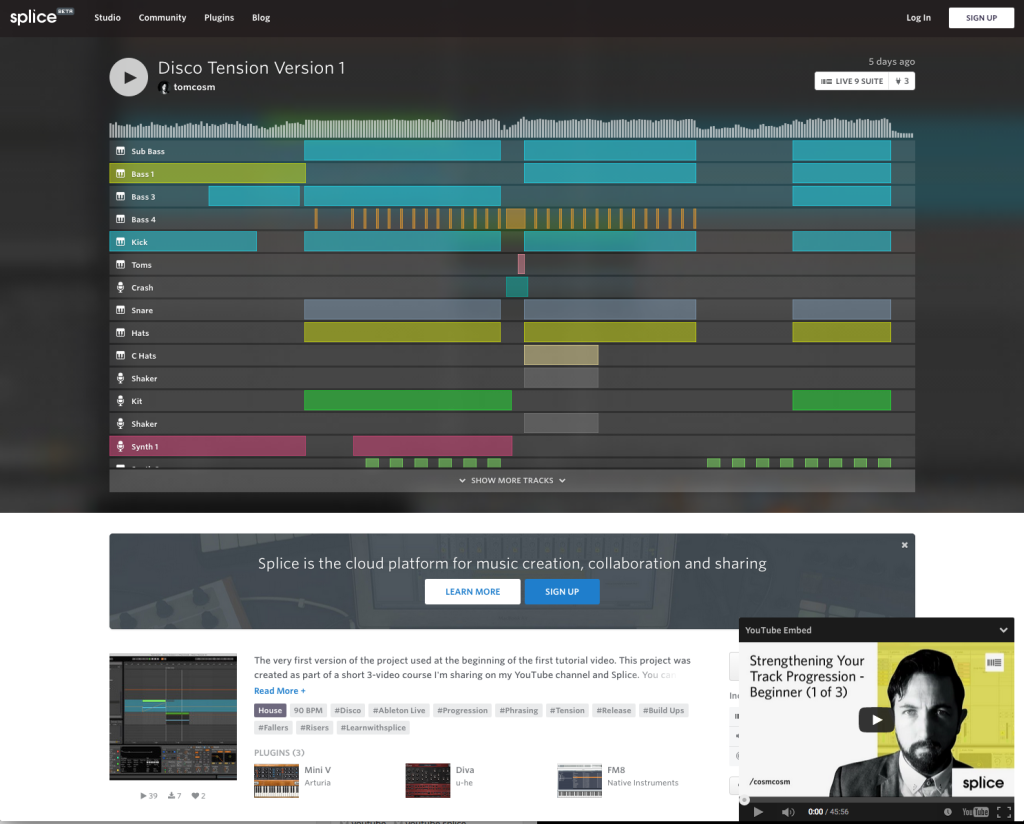Select the #Disco tag
This screenshot has width=1024, height=824.
pyautogui.click(x=347, y=710)
